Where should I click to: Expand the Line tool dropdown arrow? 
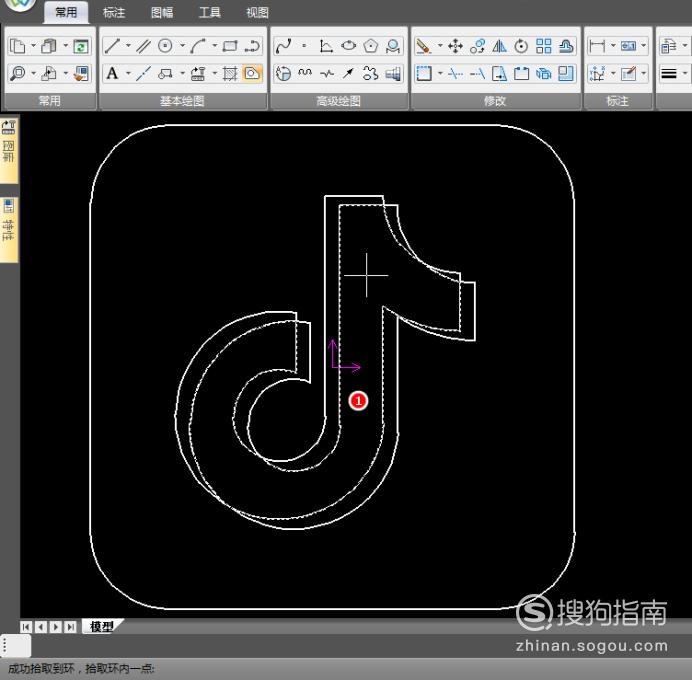128,45
